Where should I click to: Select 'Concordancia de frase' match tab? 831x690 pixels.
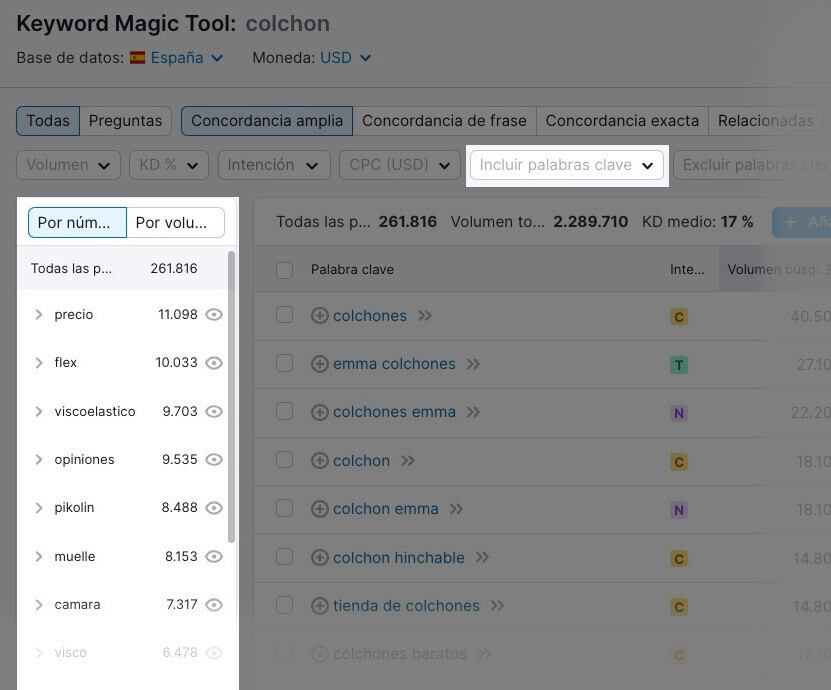[444, 121]
